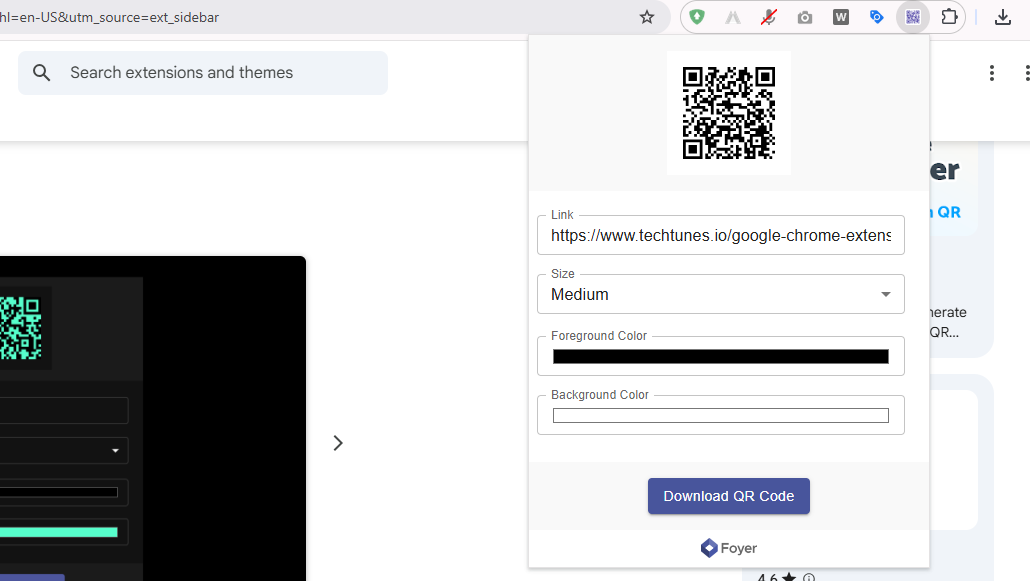Toggle the QR code generator extension icon
The width and height of the screenshot is (1030, 581).
[912, 17]
